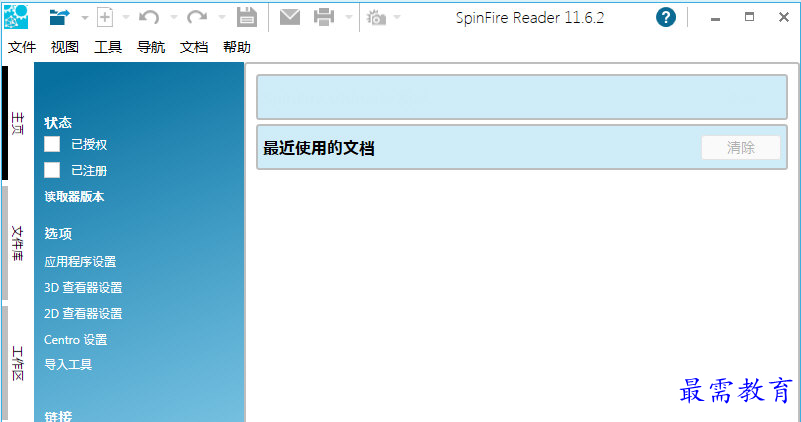The image size is (801, 422).
Task: Open the undo history dropdown arrow
Action: 174,18
